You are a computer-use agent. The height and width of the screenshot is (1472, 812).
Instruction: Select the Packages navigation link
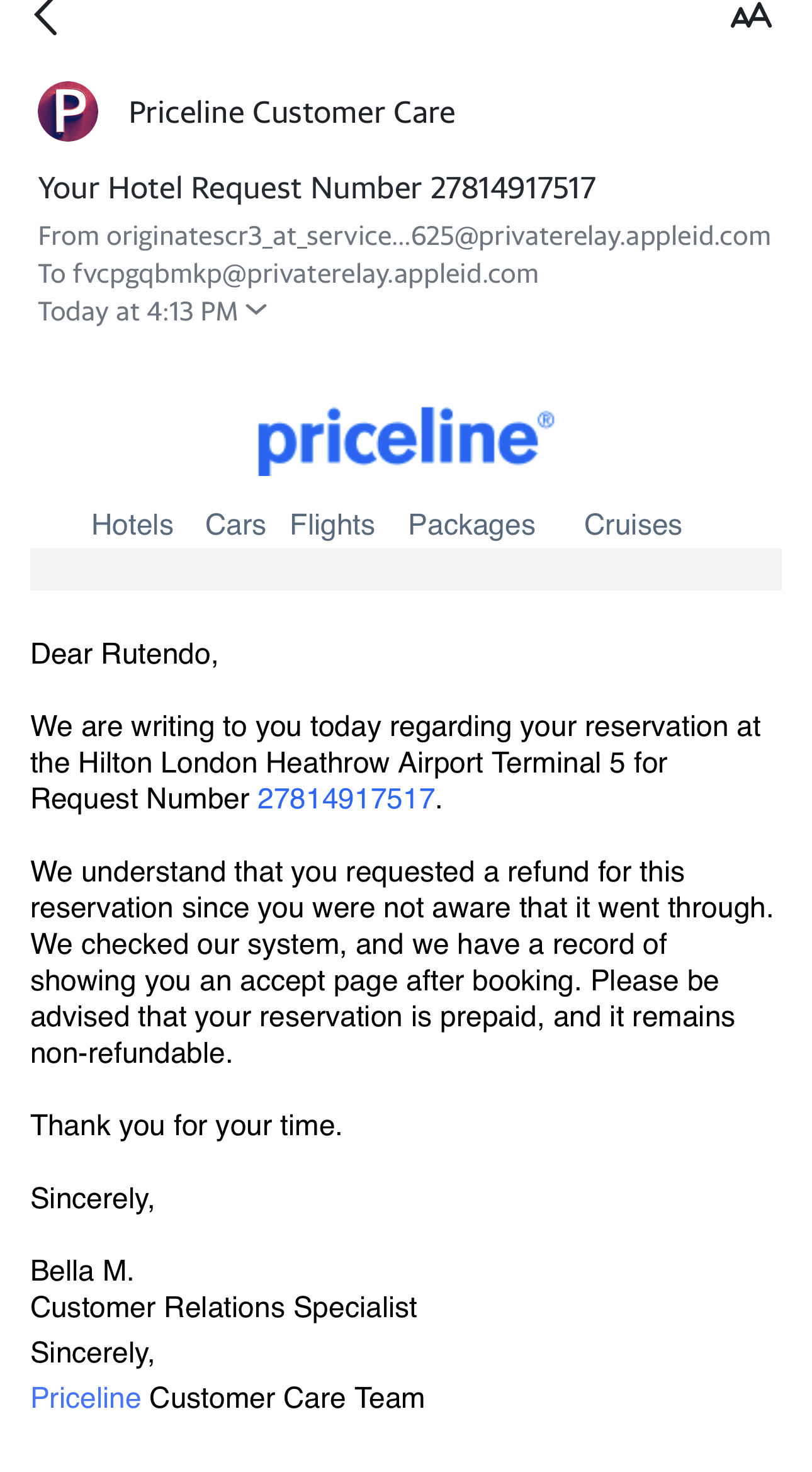[x=471, y=524]
